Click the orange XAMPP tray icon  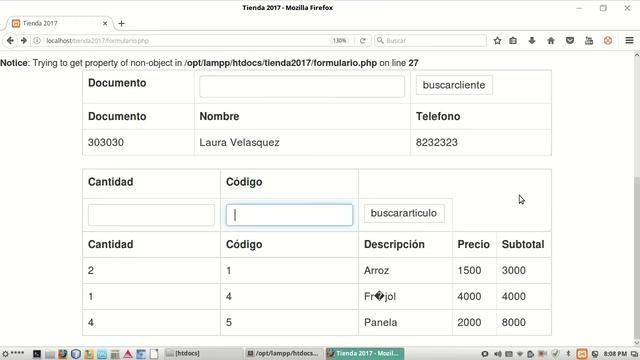582,353
